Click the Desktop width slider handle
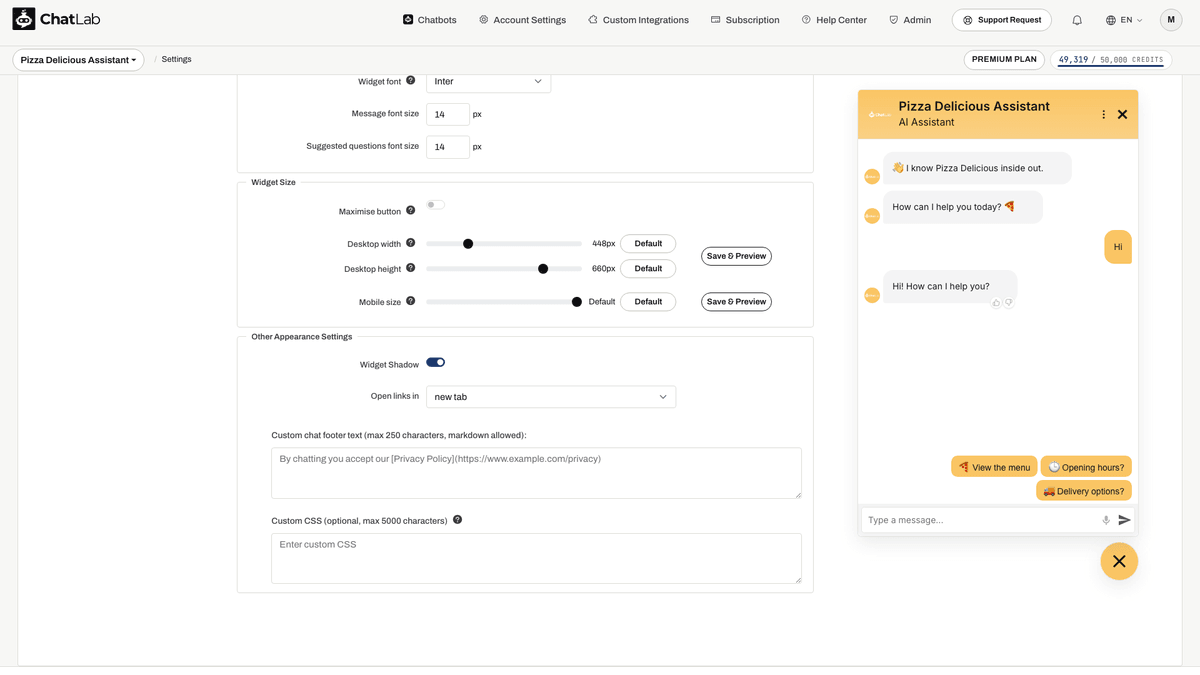 pos(468,244)
